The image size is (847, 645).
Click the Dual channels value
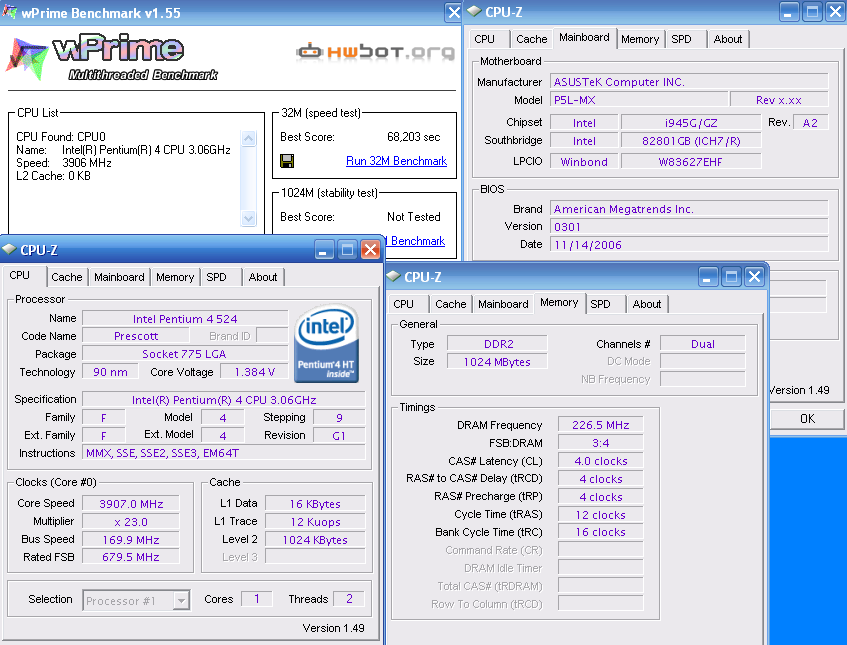pyautogui.click(x=702, y=344)
